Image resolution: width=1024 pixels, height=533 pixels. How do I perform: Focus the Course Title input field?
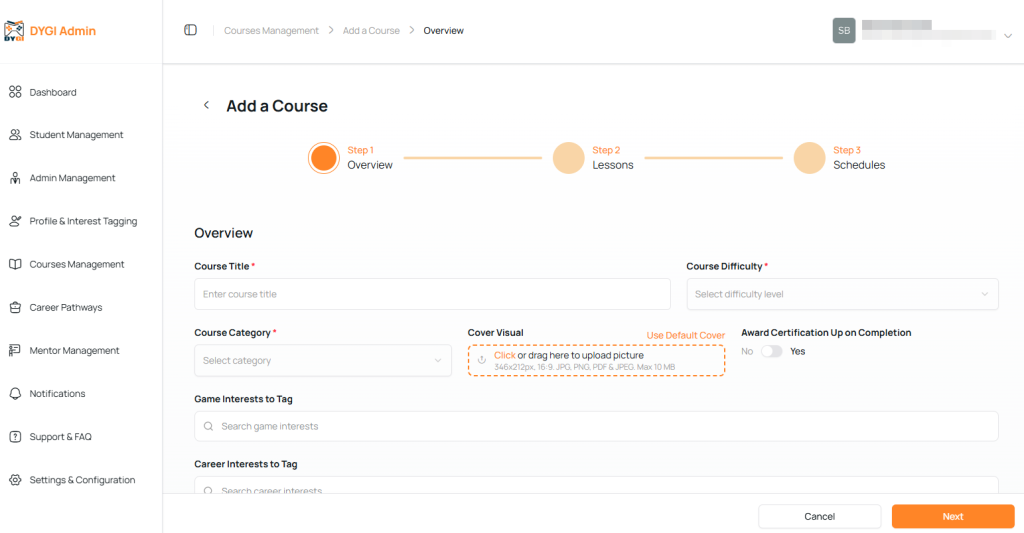[x=432, y=294]
